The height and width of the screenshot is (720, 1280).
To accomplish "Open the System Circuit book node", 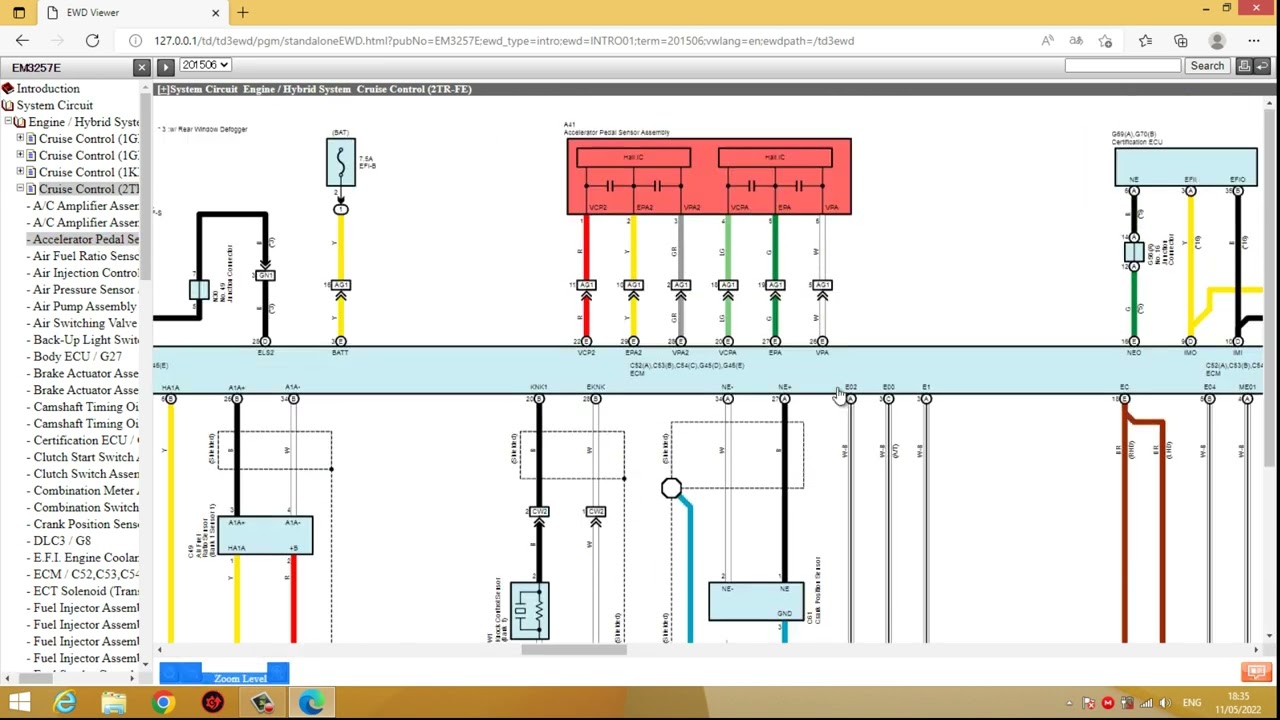I will [x=54, y=105].
